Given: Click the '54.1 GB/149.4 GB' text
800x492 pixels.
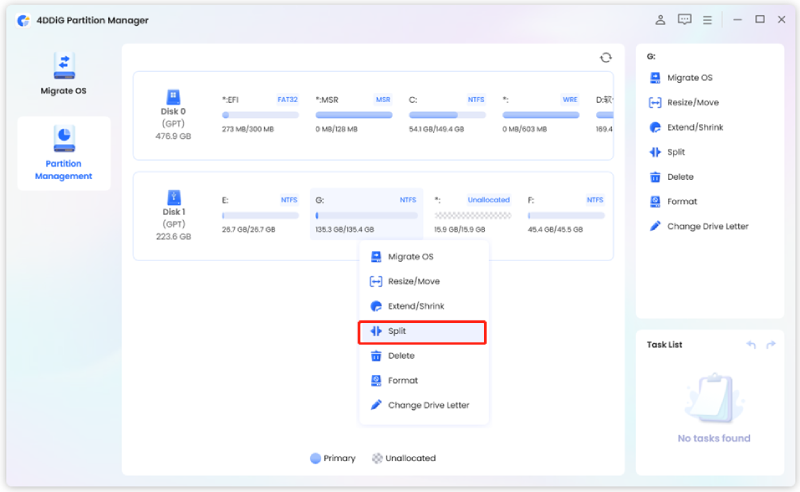Looking at the screenshot, I should 436,129.
